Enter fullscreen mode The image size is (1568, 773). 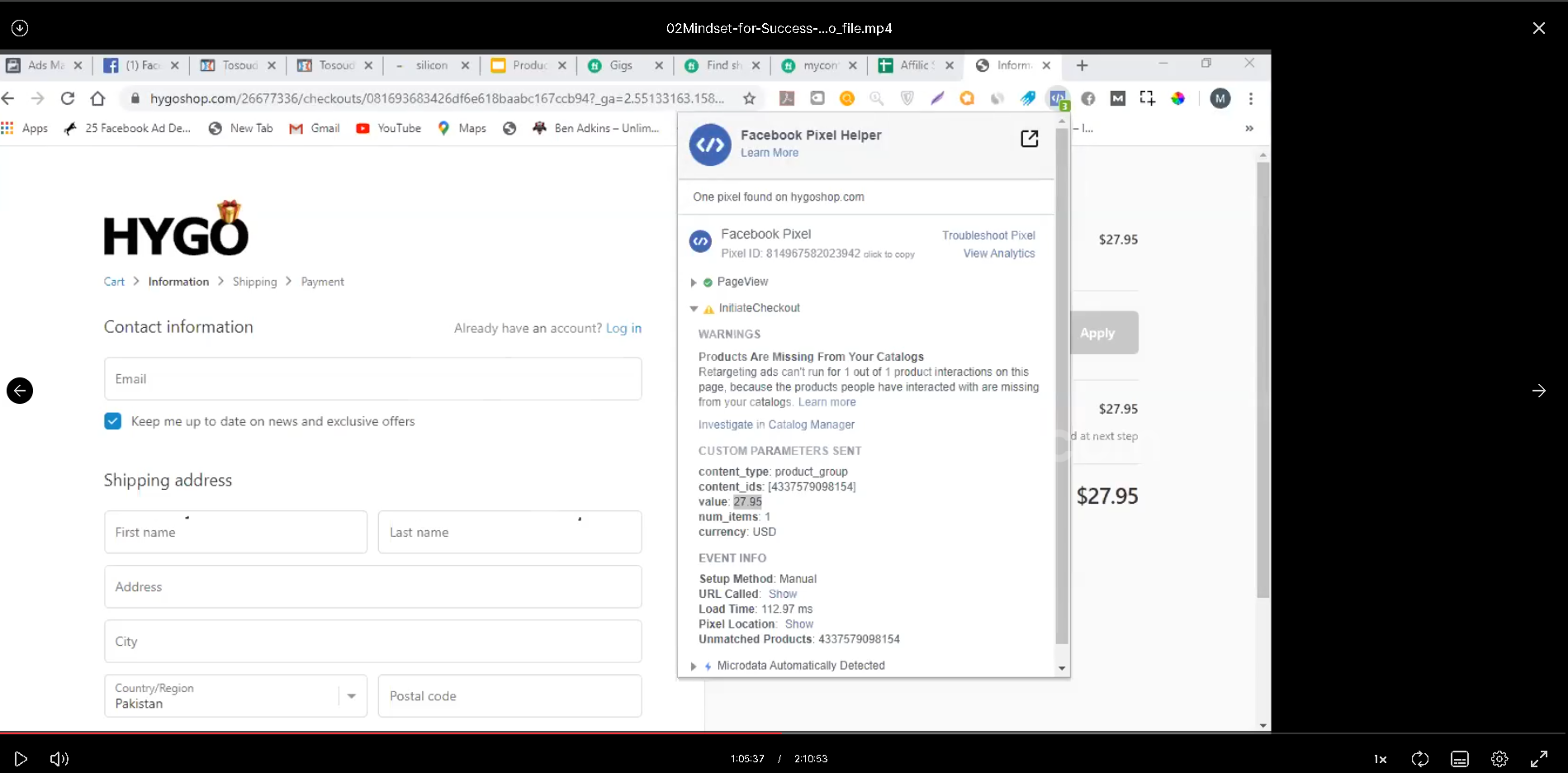point(1539,758)
